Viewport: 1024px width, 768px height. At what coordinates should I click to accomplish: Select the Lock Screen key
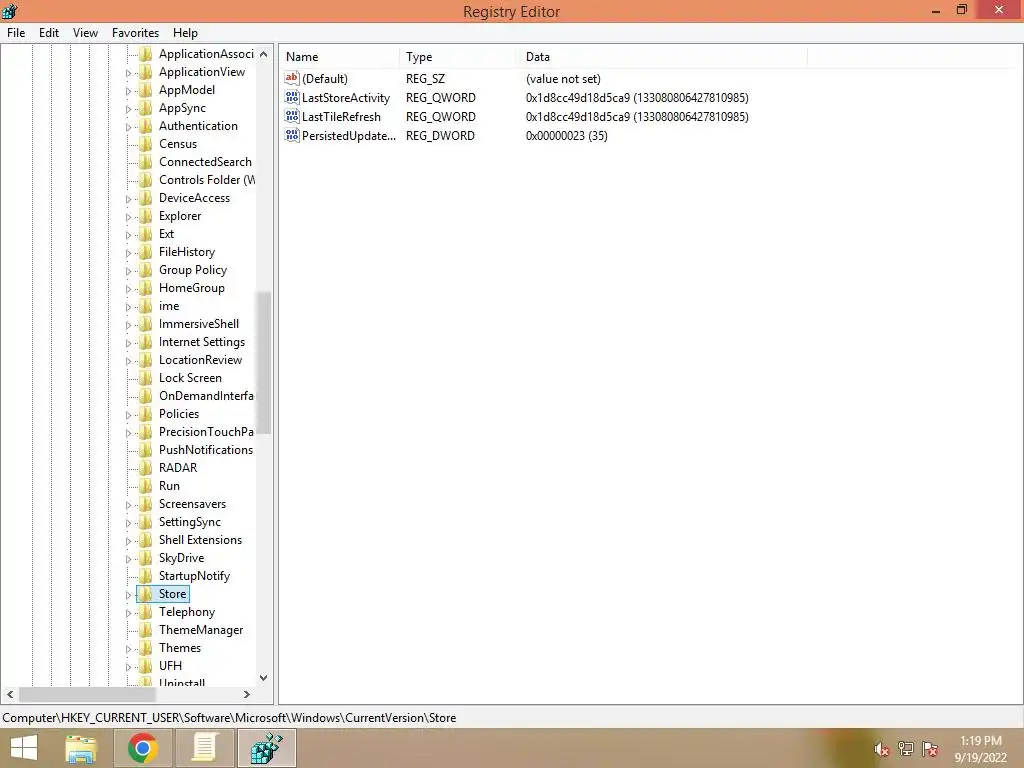click(190, 377)
